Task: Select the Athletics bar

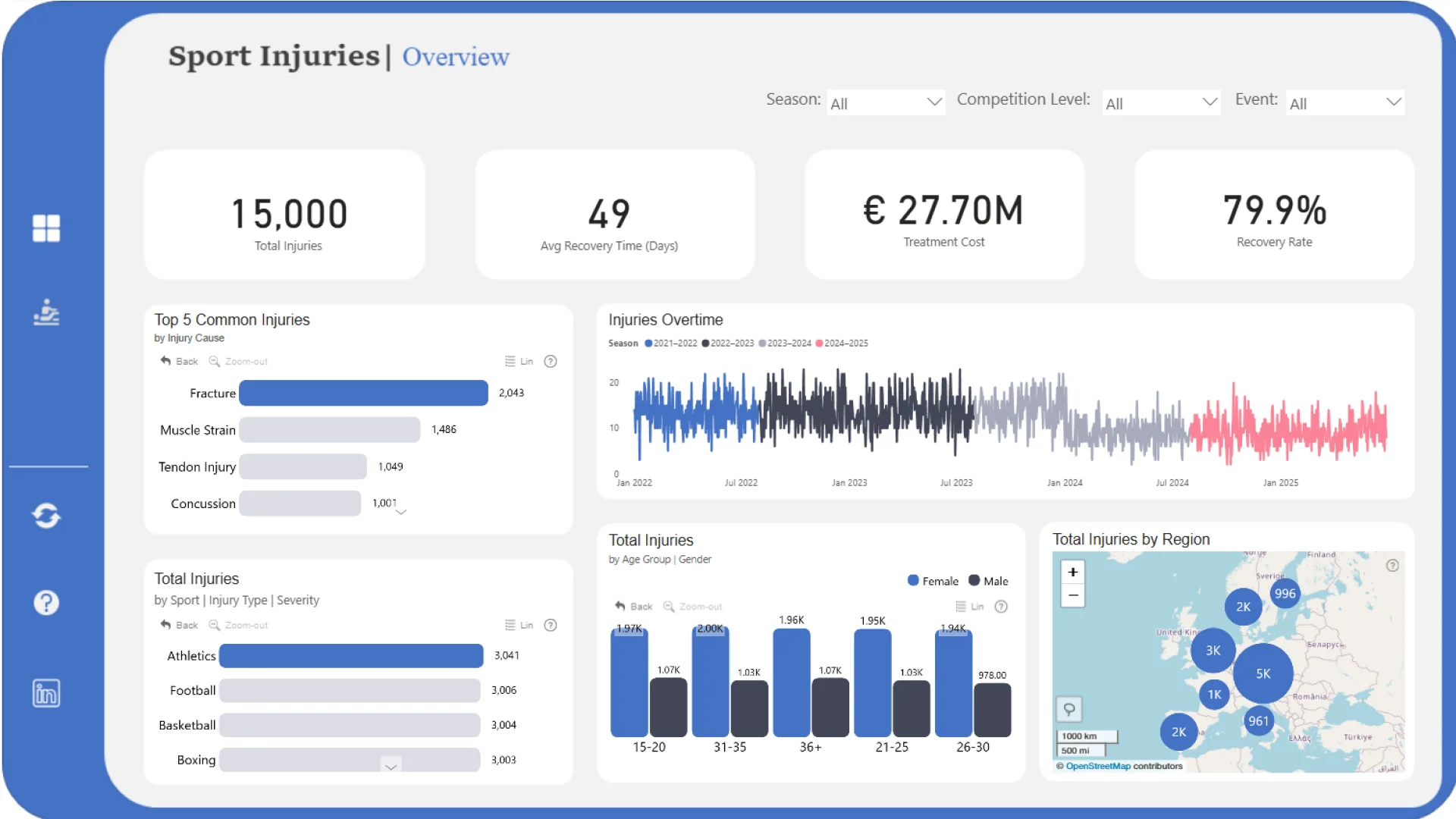Action: pos(351,655)
